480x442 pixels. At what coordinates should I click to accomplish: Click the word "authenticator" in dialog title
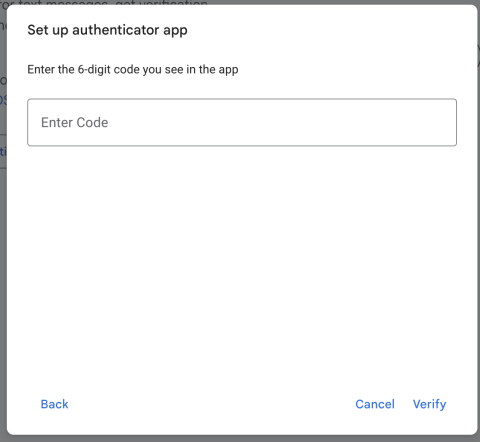pos(115,30)
